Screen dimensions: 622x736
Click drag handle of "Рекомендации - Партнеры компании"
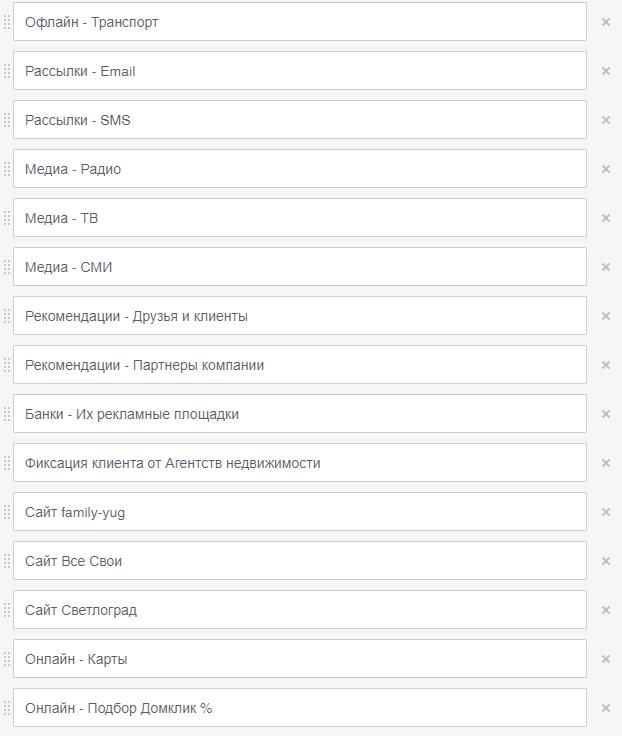pyautogui.click(x=7, y=365)
